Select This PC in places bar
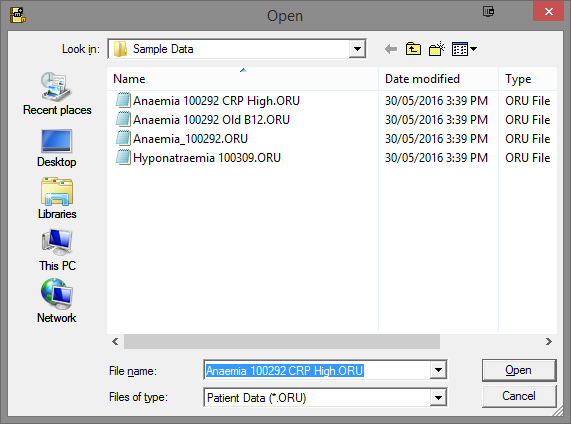 [x=57, y=250]
